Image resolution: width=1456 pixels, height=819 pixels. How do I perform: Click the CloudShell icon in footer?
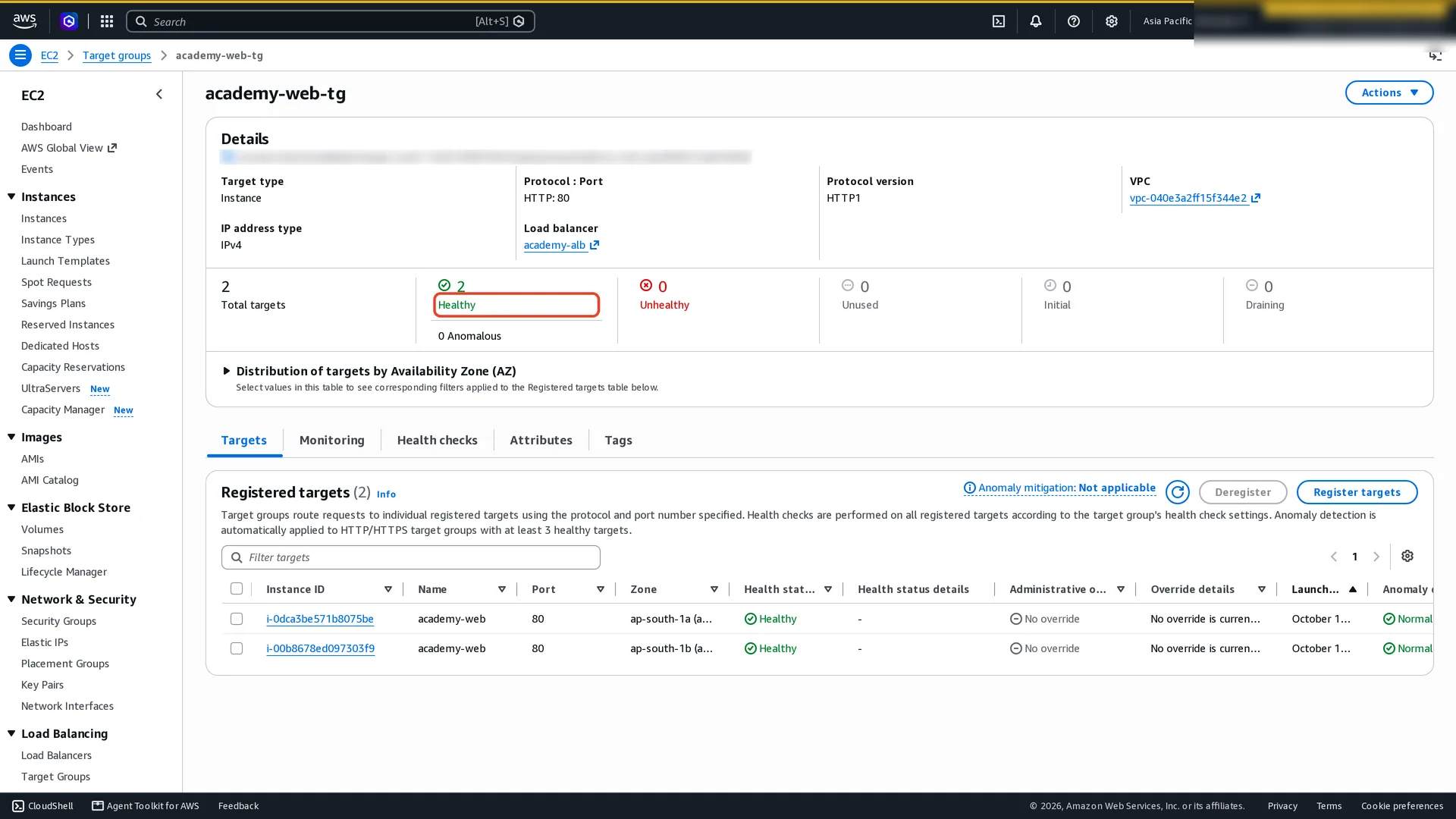coord(18,806)
